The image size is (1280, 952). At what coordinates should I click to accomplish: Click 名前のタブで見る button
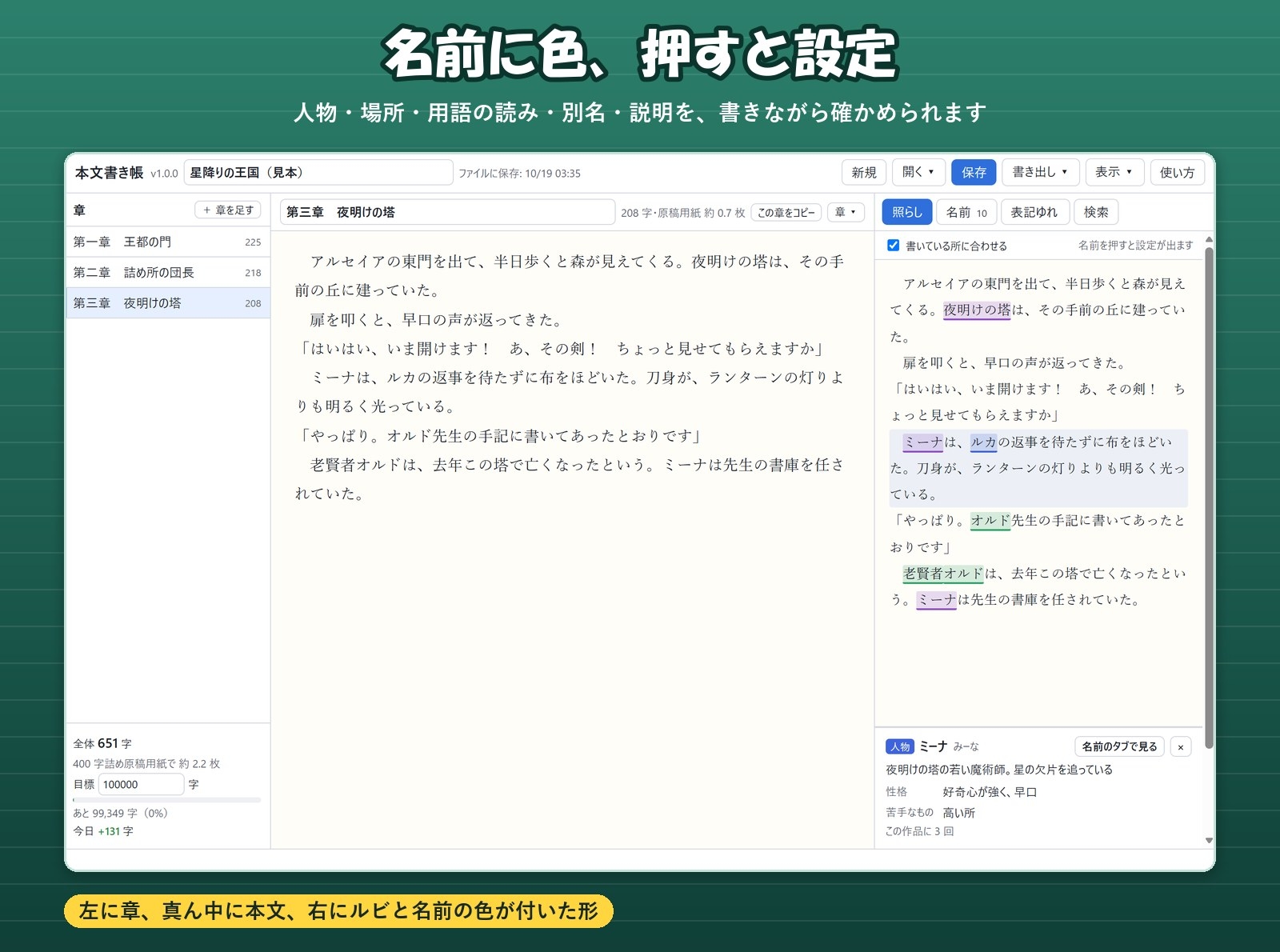click(1119, 746)
